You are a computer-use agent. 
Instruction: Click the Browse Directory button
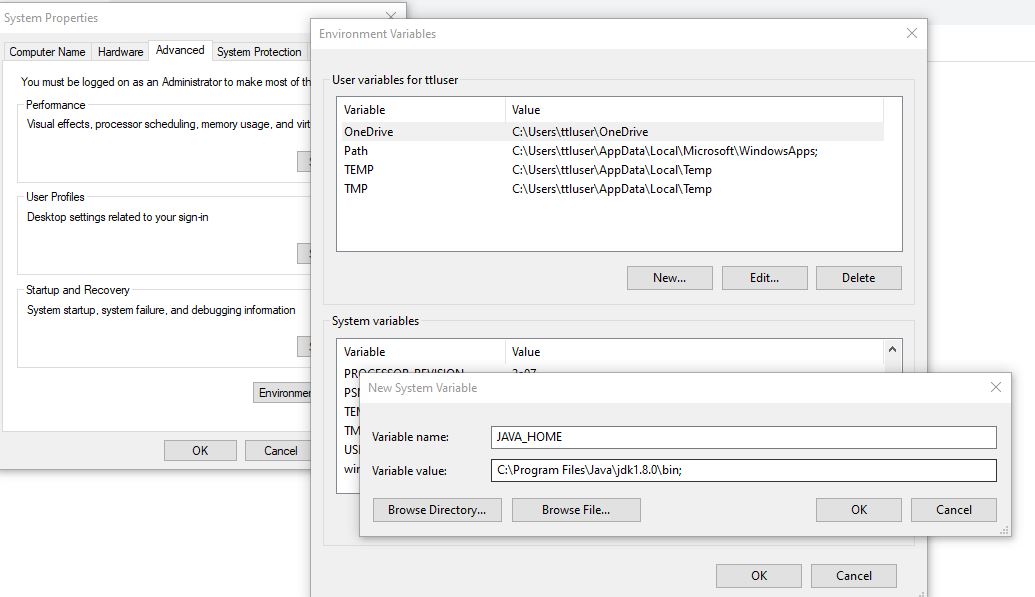click(439, 510)
